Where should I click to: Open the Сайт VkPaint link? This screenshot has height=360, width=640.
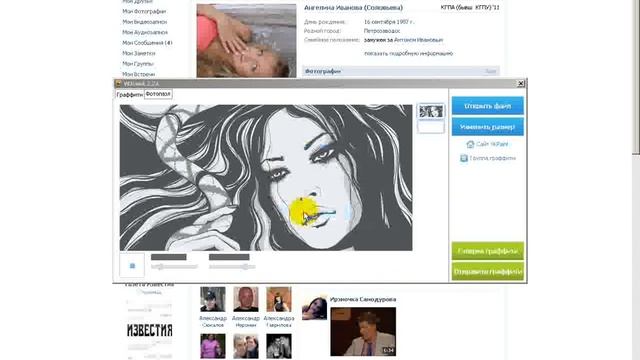492,144
